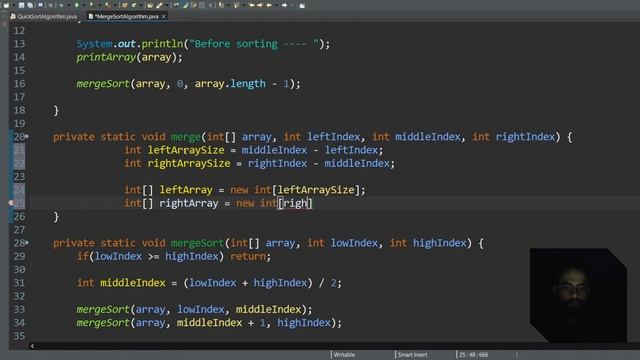Click "middleIndex + 1" on line 34

click(x=221, y=322)
